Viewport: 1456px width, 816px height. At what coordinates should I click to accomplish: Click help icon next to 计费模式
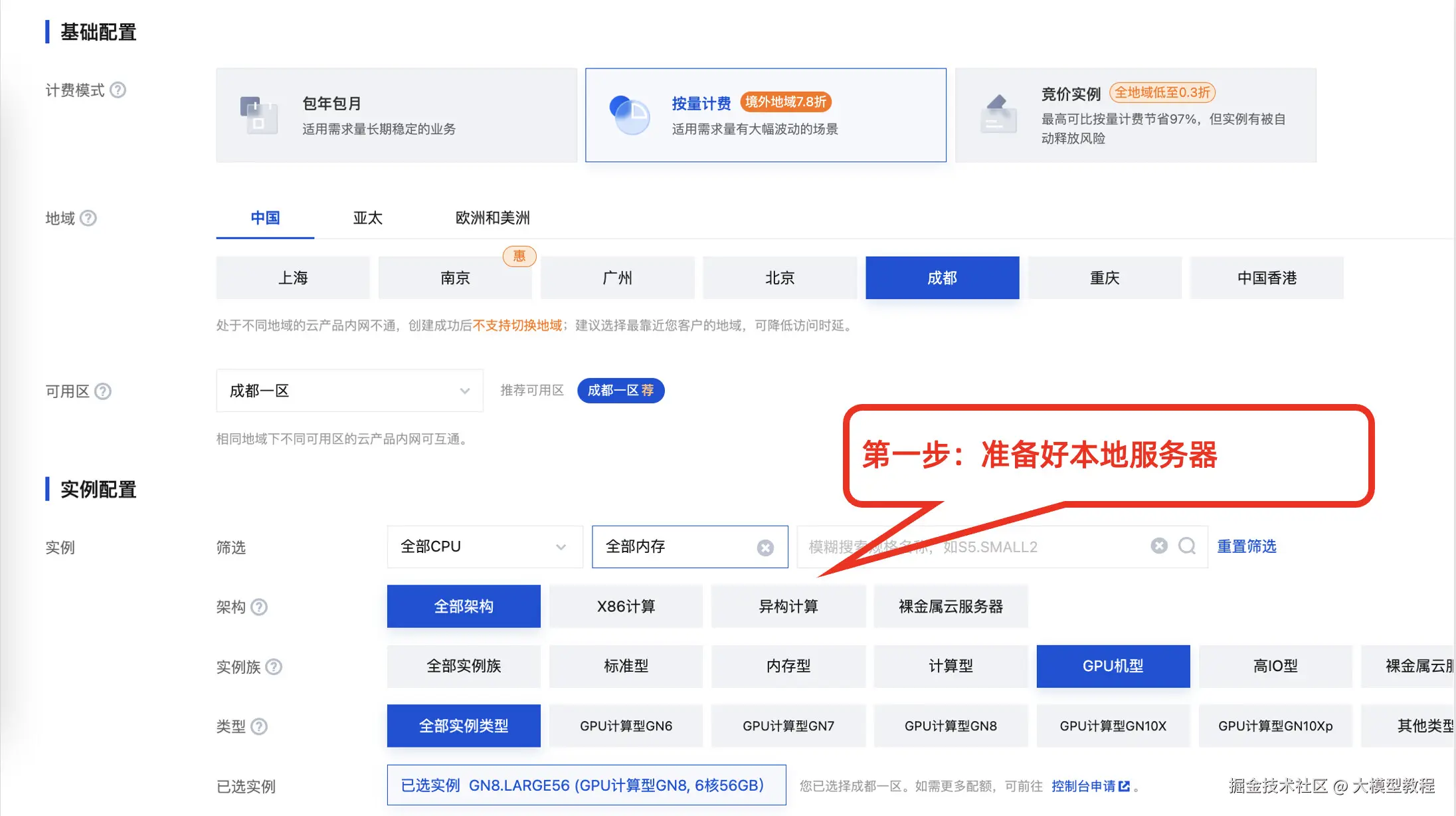118,90
